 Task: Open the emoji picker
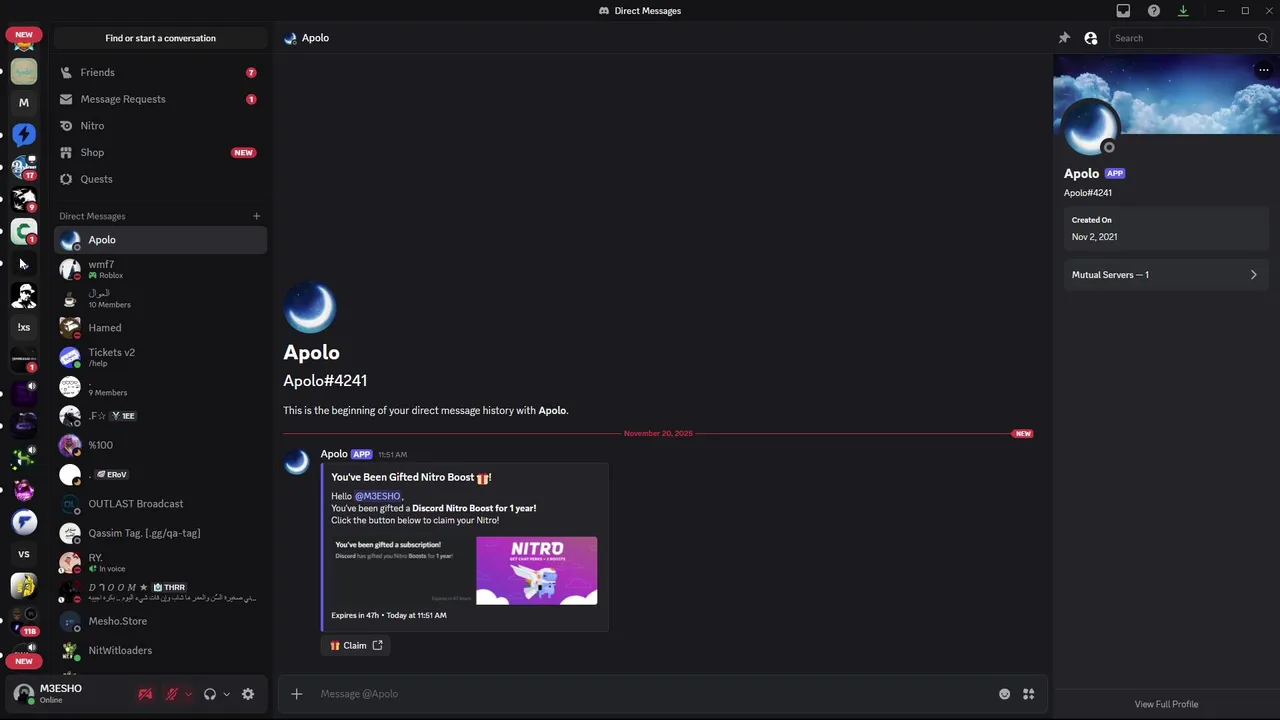click(1005, 694)
